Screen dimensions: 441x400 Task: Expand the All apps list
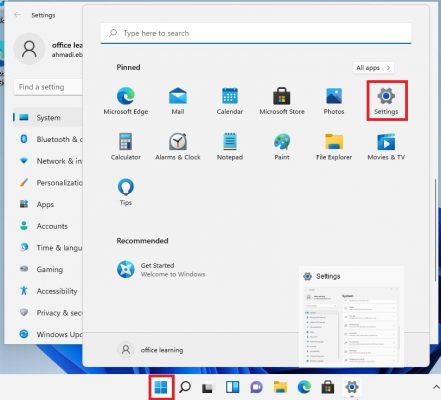pyautogui.click(x=373, y=68)
